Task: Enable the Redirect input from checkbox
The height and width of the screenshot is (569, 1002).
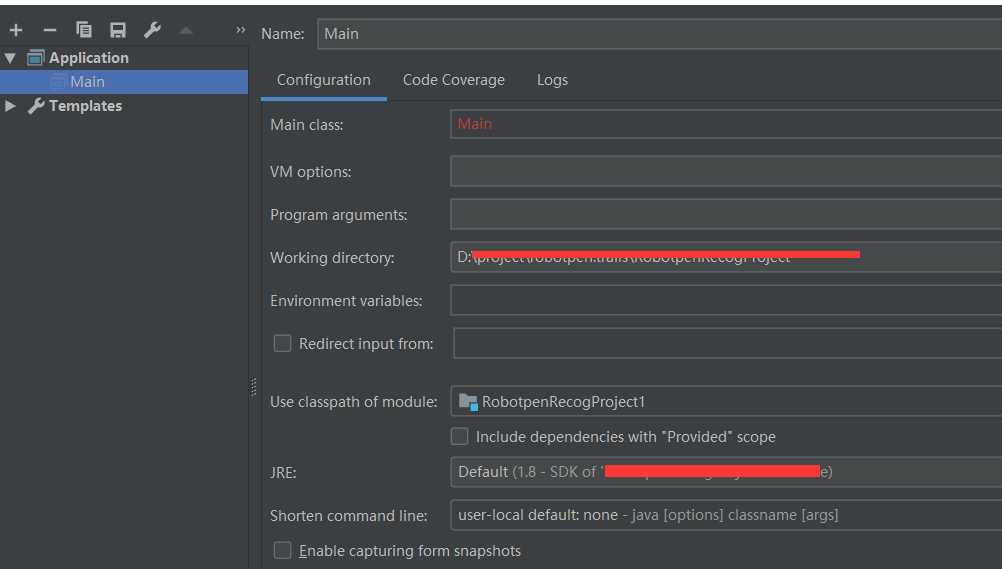Action: pyautogui.click(x=283, y=343)
